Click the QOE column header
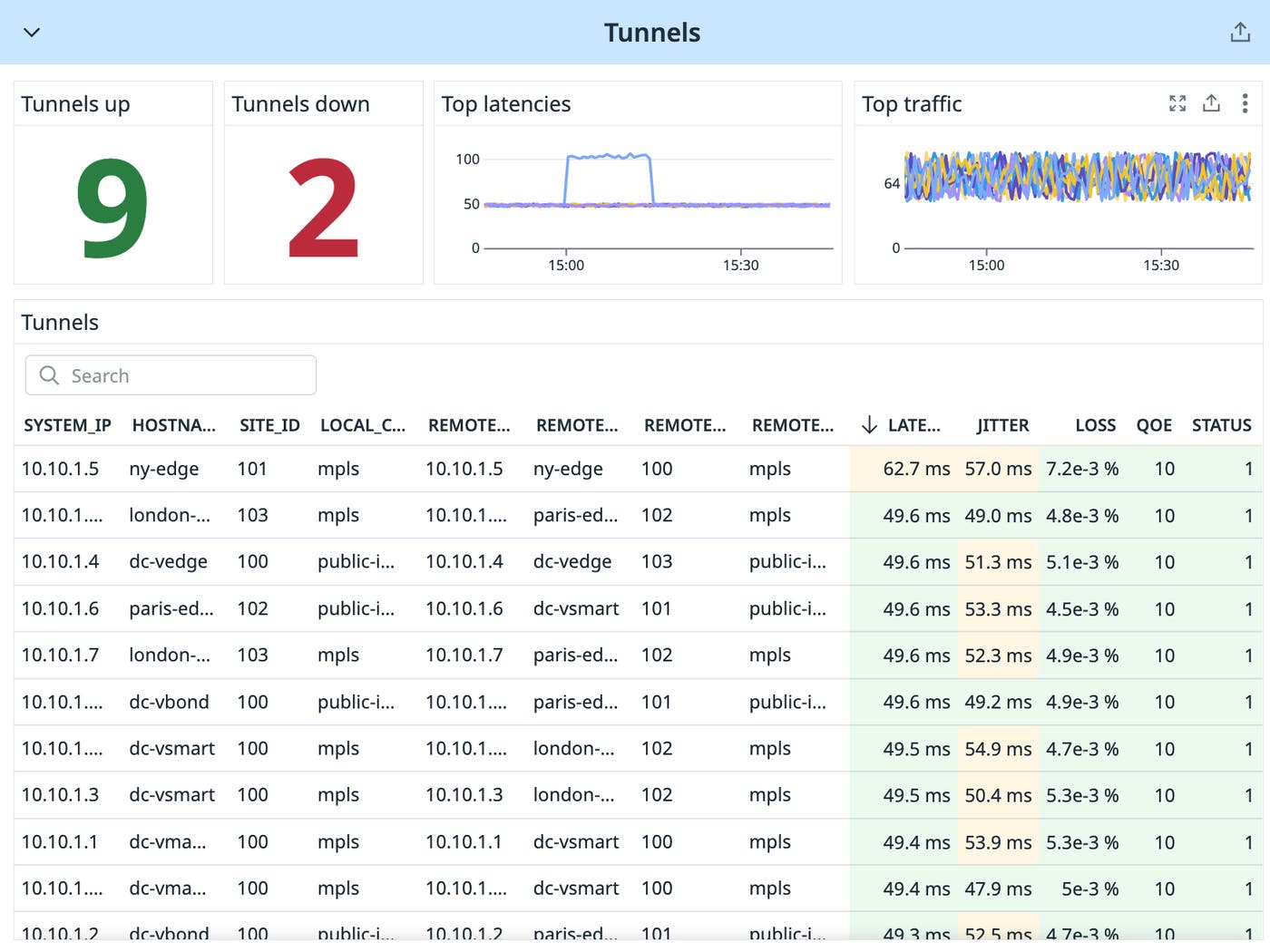 point(1154,425)
